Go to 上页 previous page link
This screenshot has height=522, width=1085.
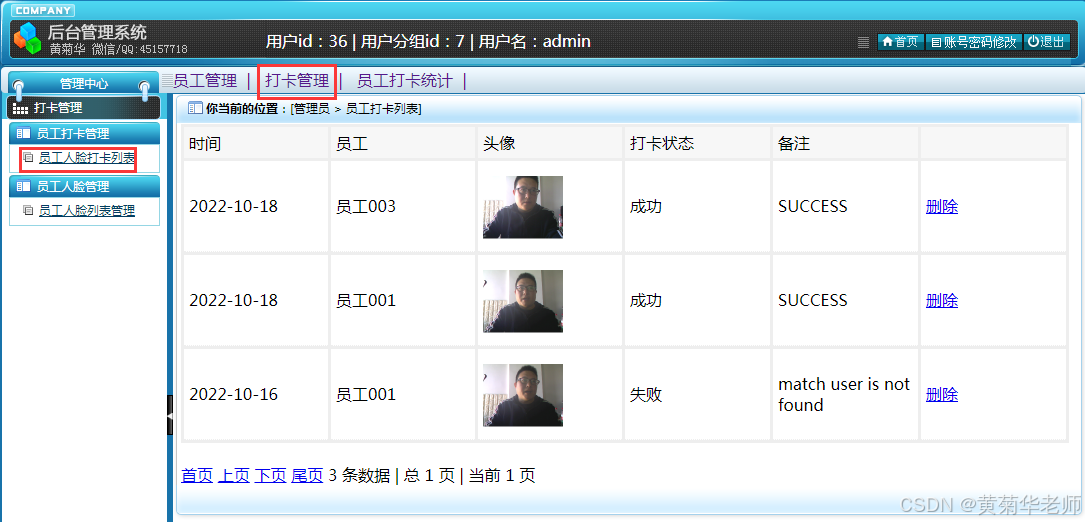click(x=234, y=475)
